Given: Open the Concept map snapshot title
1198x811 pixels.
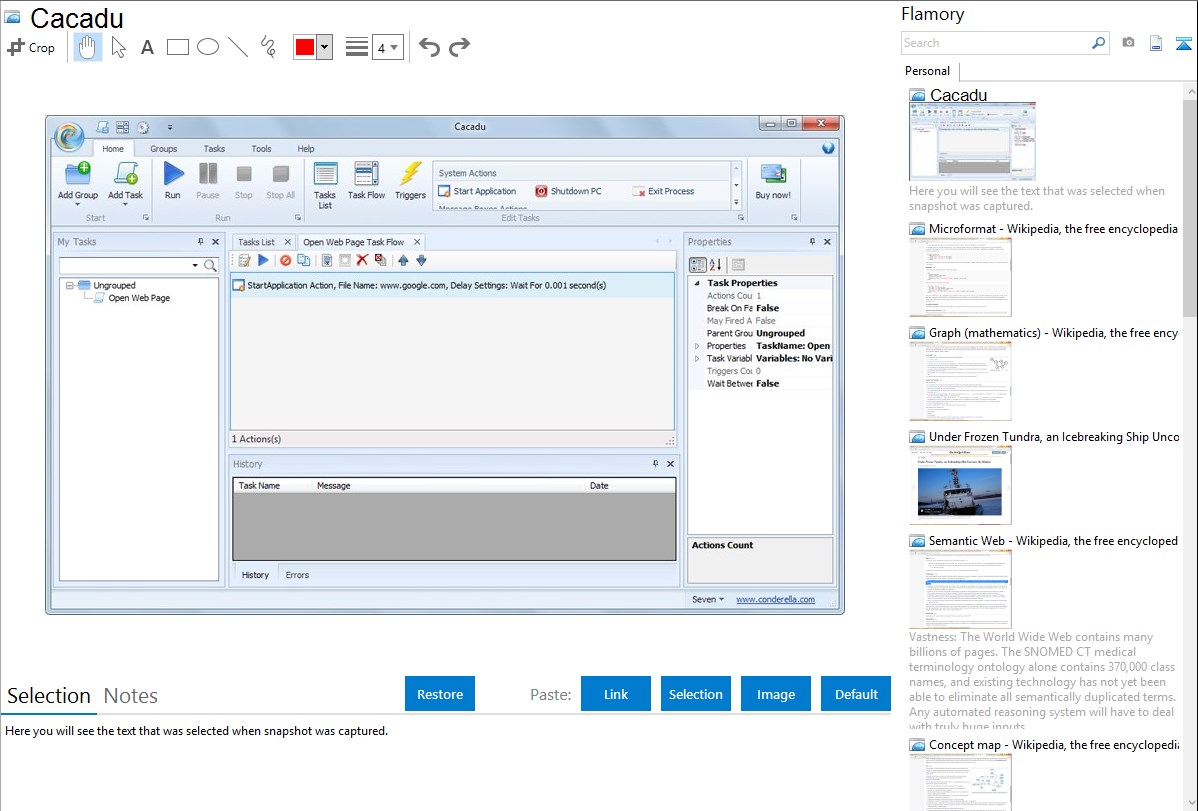Looking at the screenshot, I should click(1053, 744).
